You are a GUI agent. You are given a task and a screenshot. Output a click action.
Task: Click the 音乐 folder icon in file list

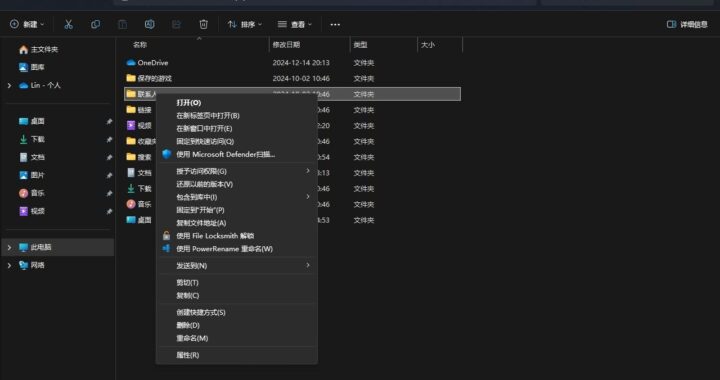(131, 204)
